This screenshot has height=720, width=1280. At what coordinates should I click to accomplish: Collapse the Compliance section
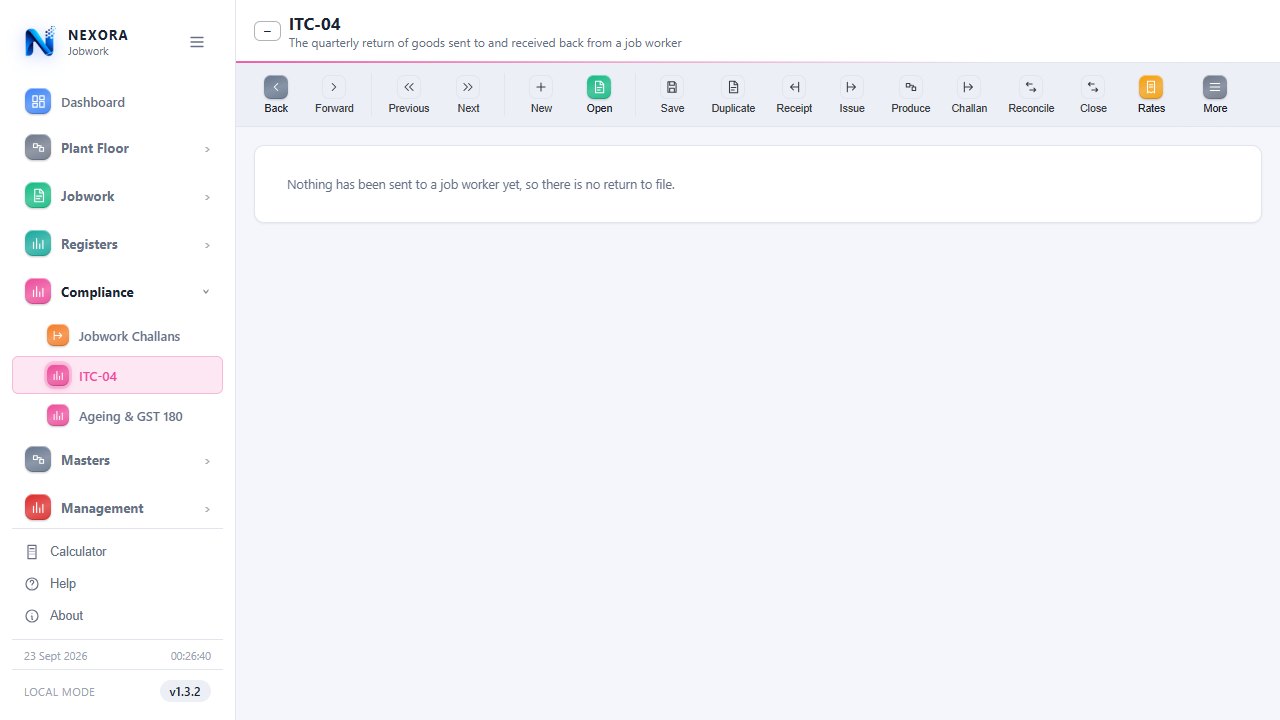pos(118,292)
